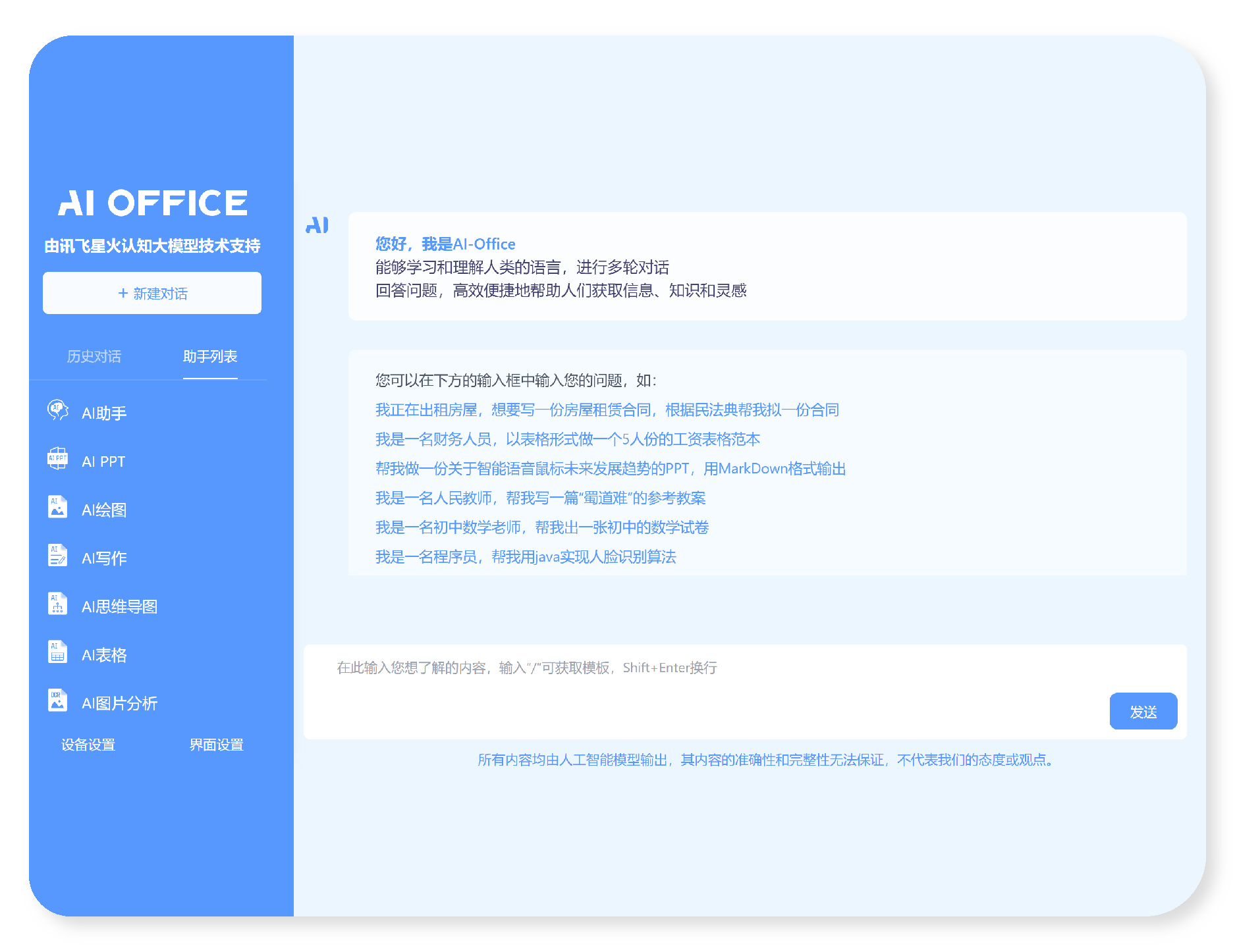Switch to the 助手列表 tab
The width and height of the screenshot is (1235, 952).
[x=210, y=357]
